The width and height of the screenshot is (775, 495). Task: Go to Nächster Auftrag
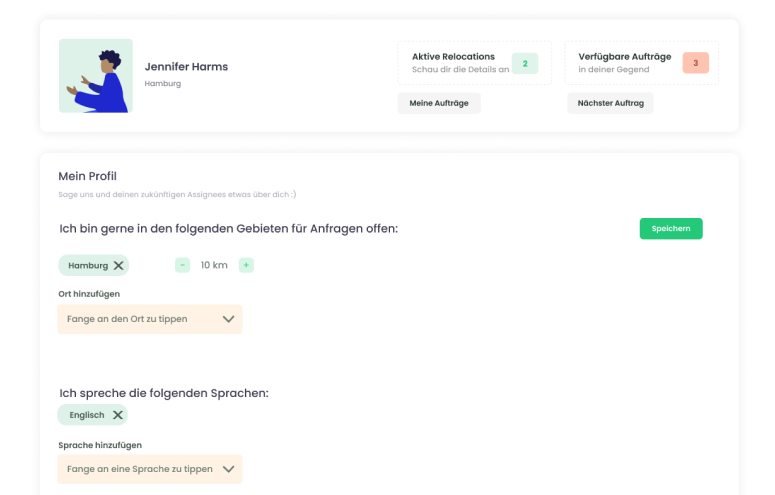coord(610,103)
